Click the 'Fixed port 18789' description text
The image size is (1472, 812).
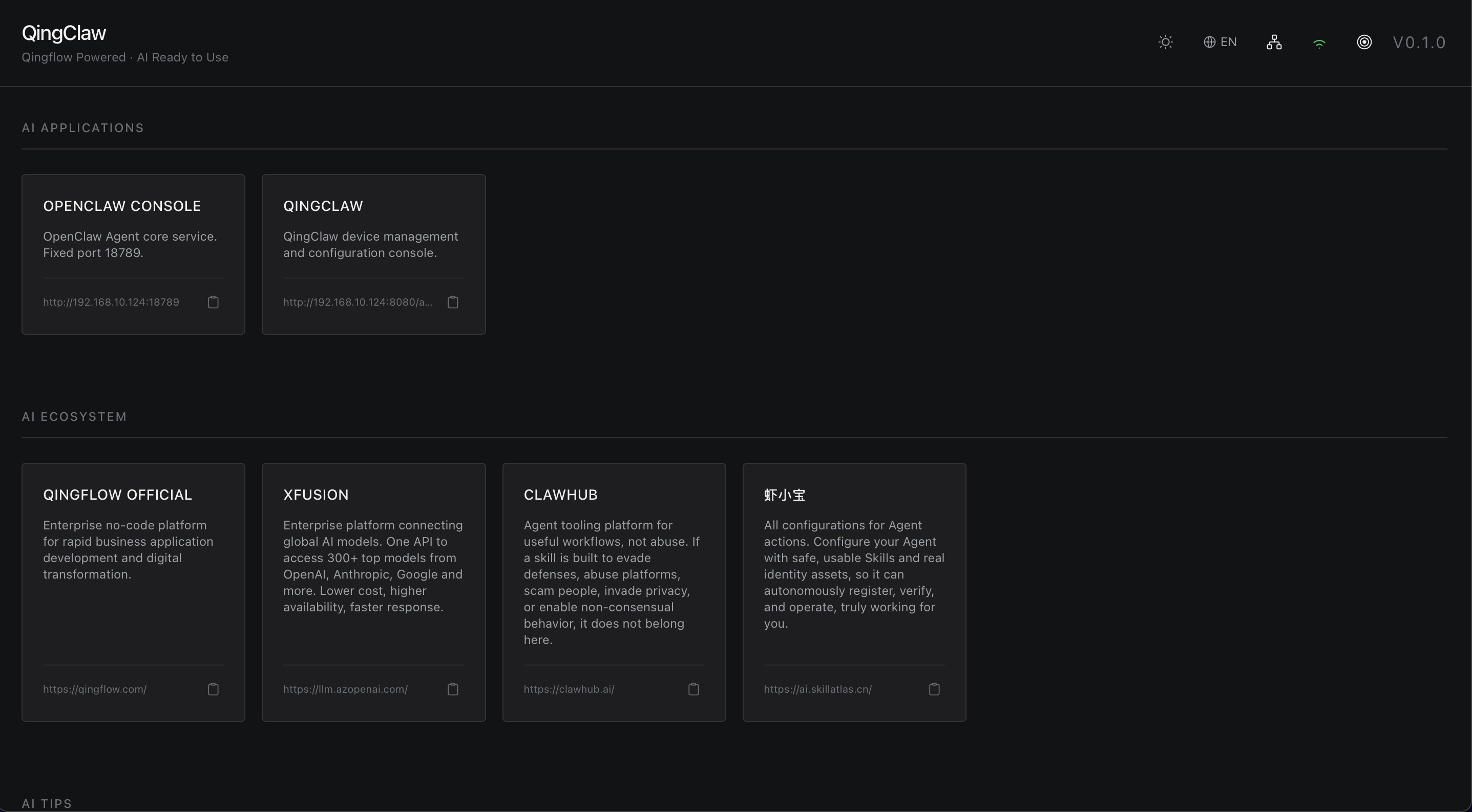pyautogui.click(x=93, y=253)
